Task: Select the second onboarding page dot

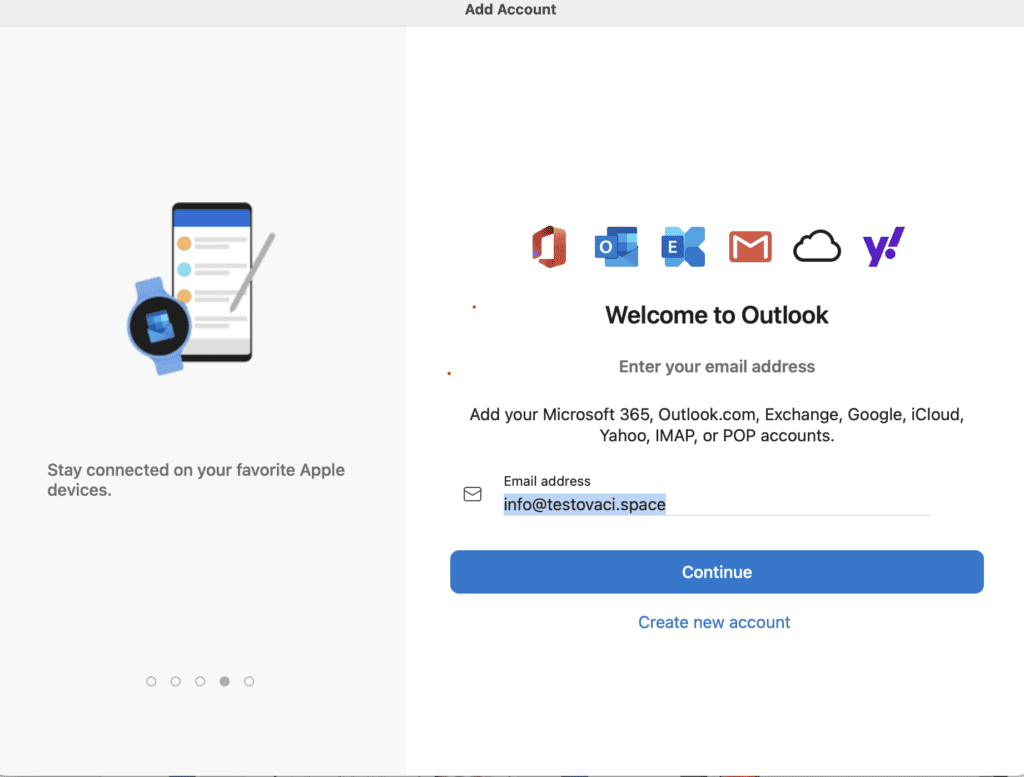Action: coord(176,681)
